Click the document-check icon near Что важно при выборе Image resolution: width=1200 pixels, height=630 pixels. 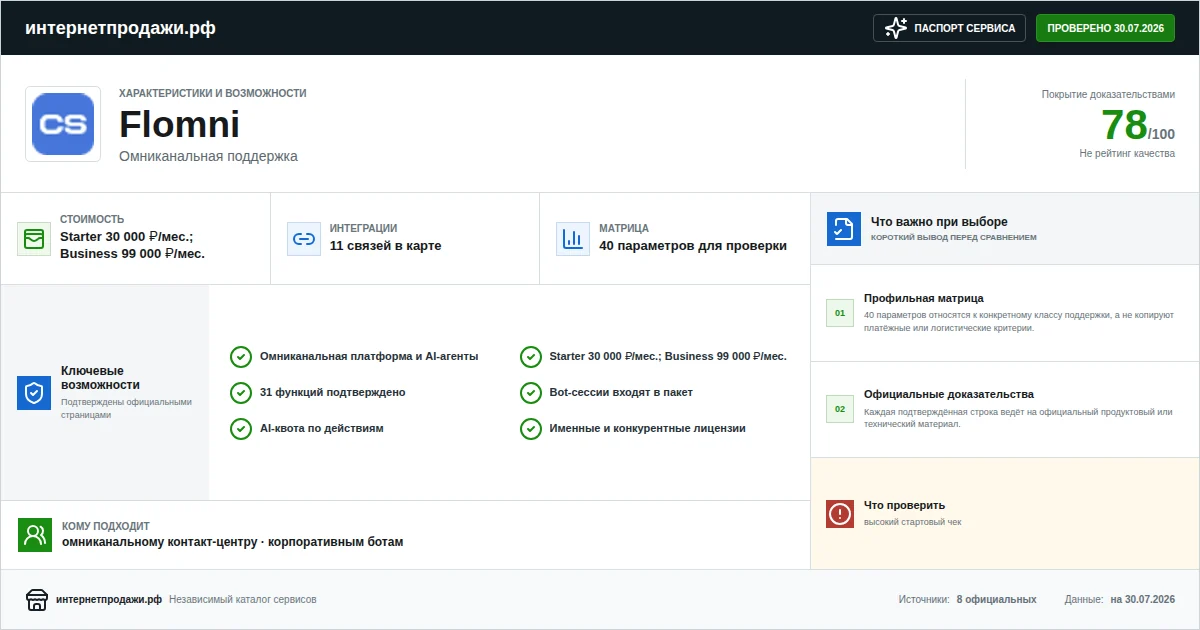[x=844, y=229]
